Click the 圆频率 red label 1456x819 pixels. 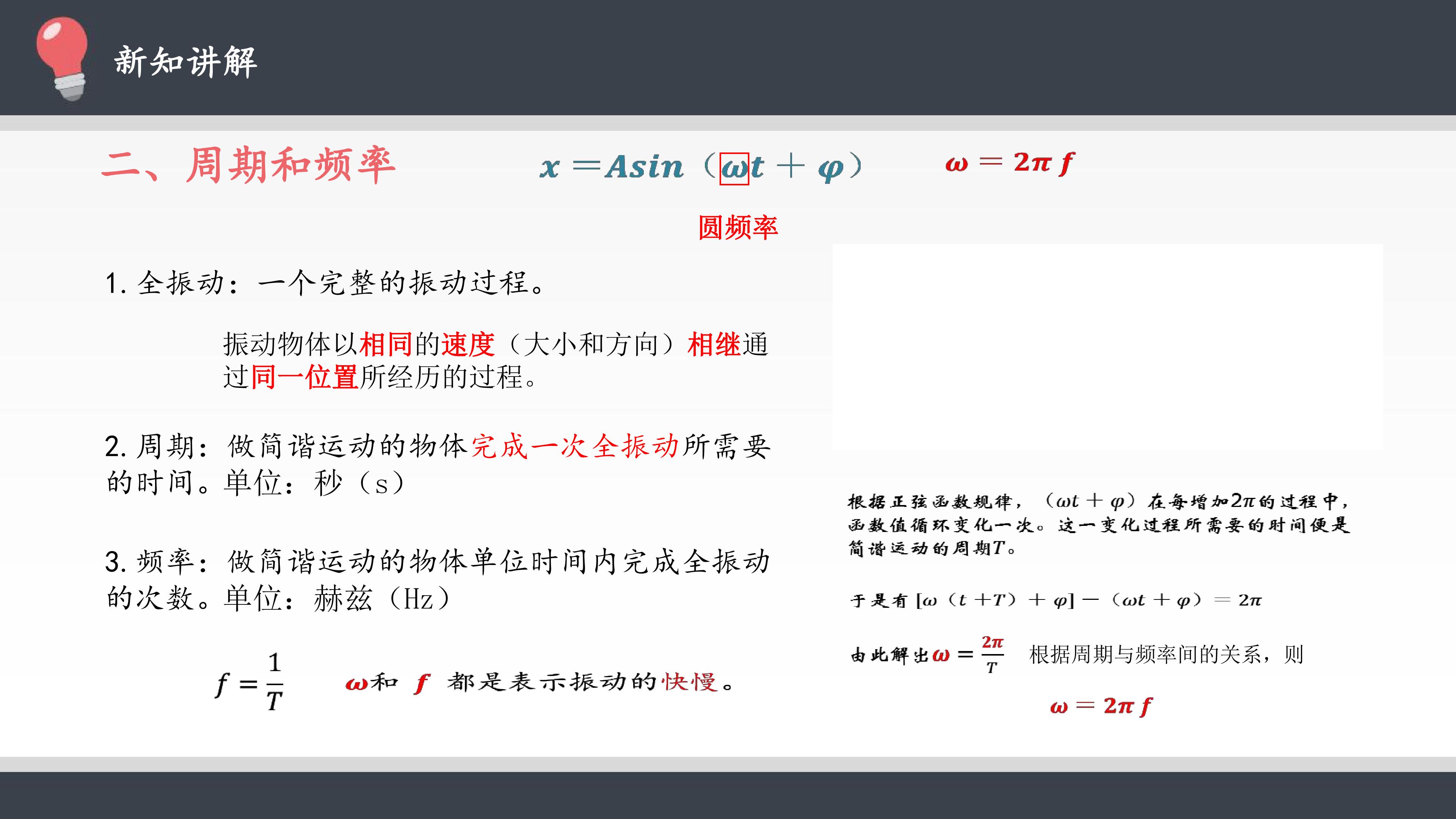738,227
